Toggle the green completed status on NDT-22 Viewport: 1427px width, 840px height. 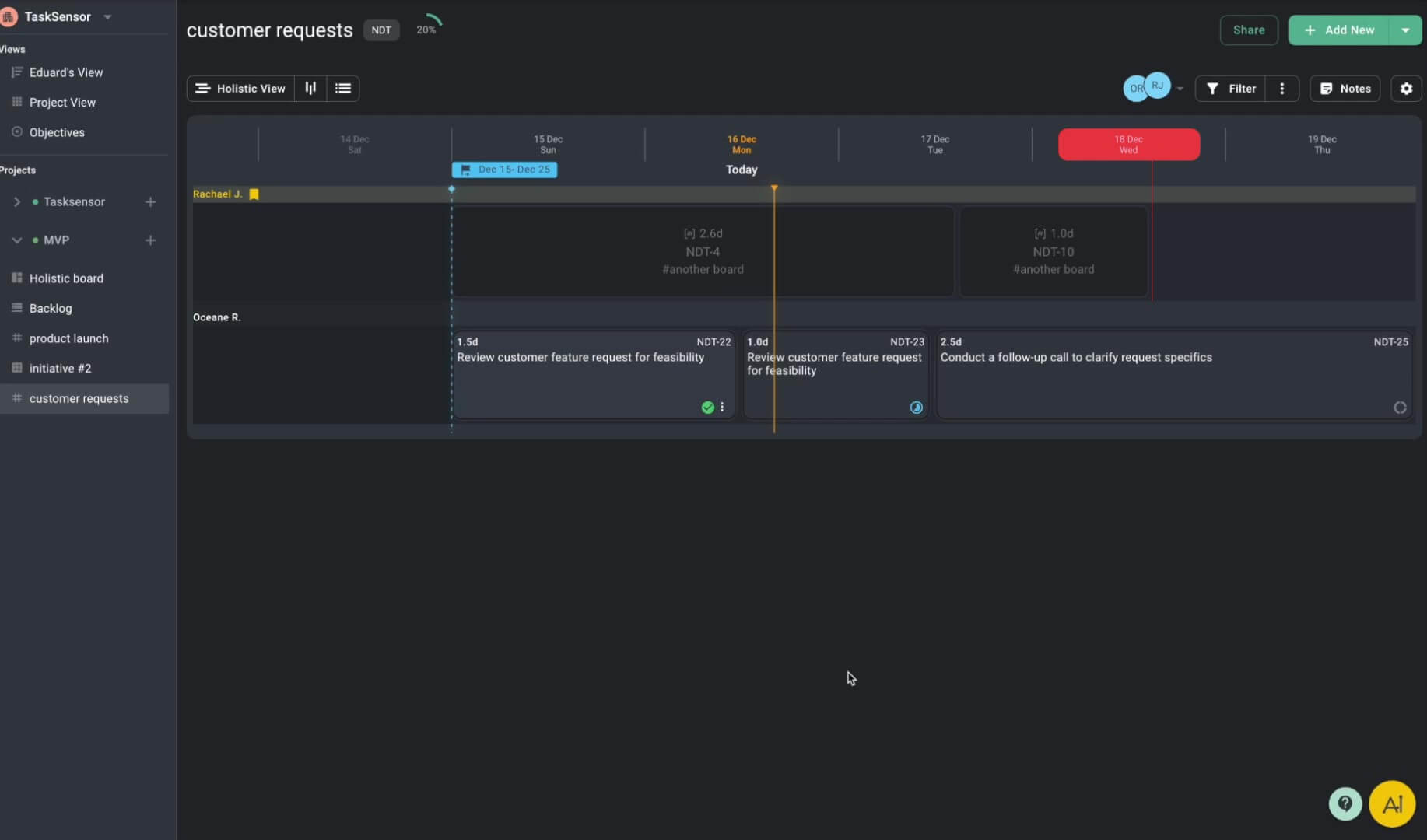pyautogui.click(x=707, y=408)
